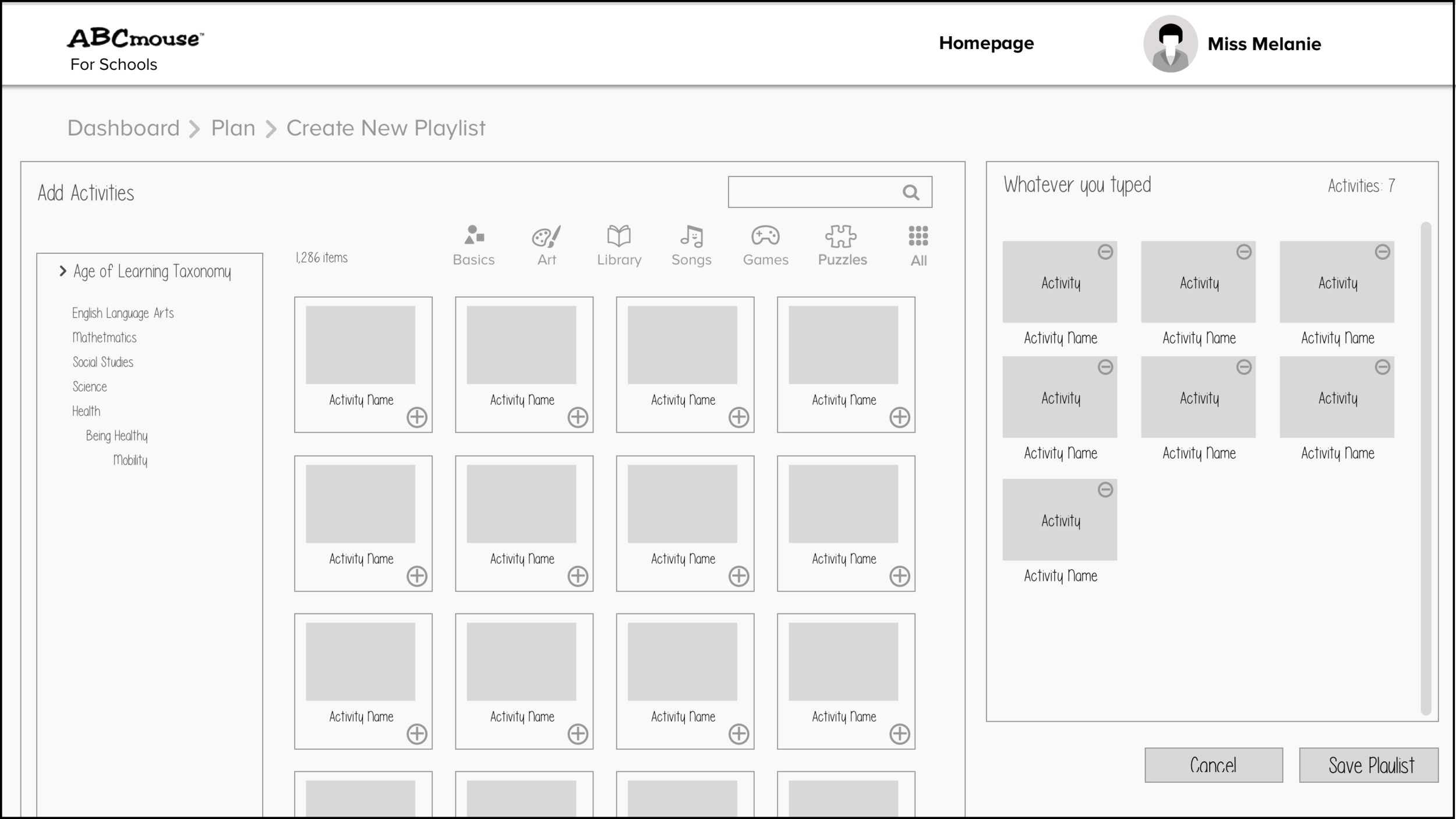This screenshot has height=819, width=1456.
Task: Click the Create New Playlist breadcrumb
Action: pos(386,128)
